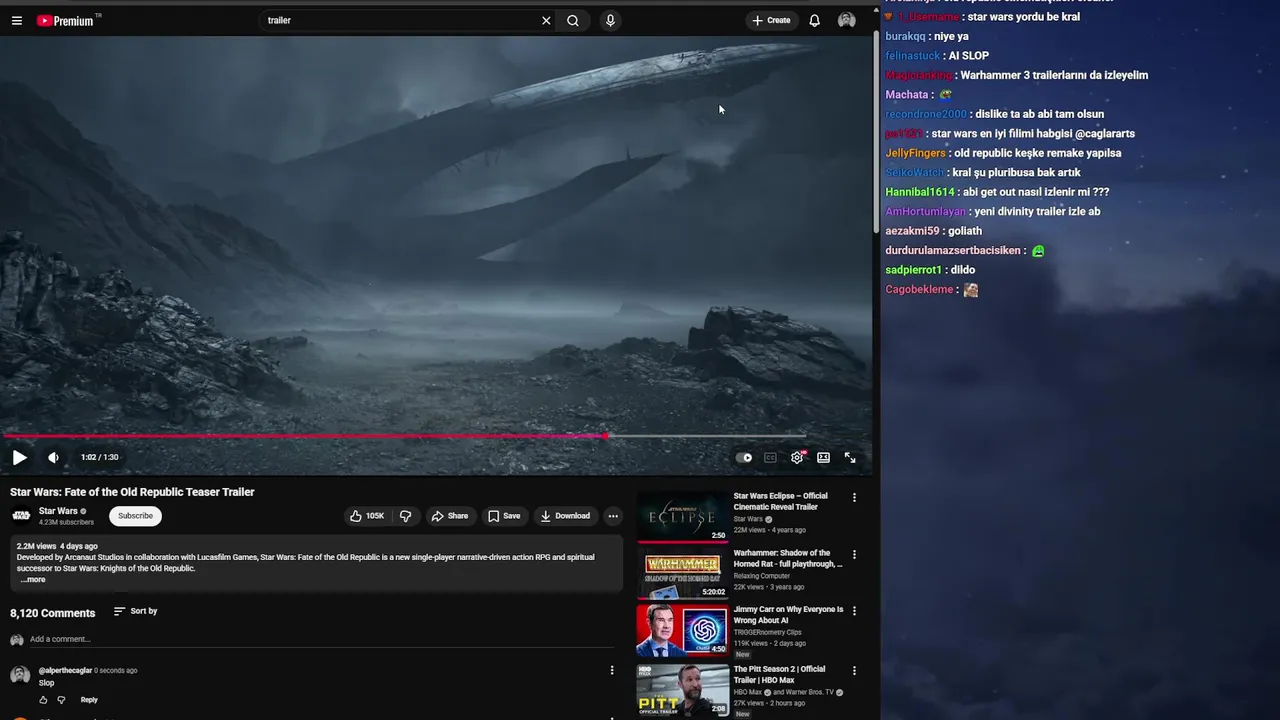Viewport: 1280px width, 720px height.
Task: Toggle subtitles CC button
Action: [770, 457]
